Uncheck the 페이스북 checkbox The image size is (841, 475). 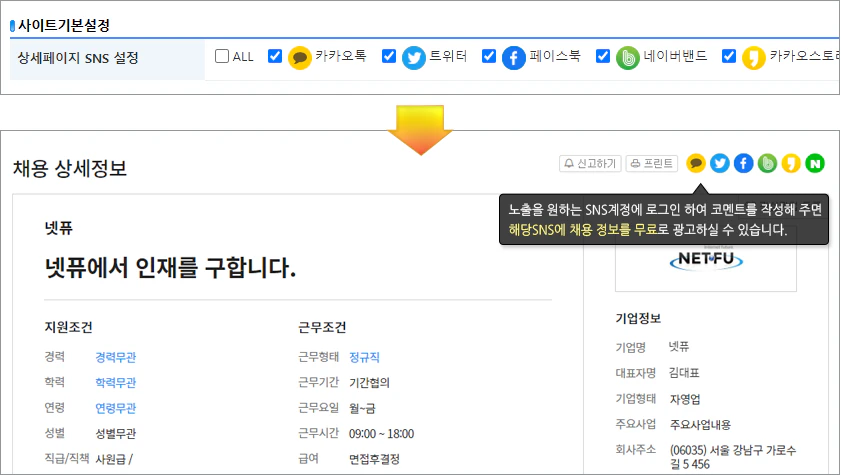489,56
